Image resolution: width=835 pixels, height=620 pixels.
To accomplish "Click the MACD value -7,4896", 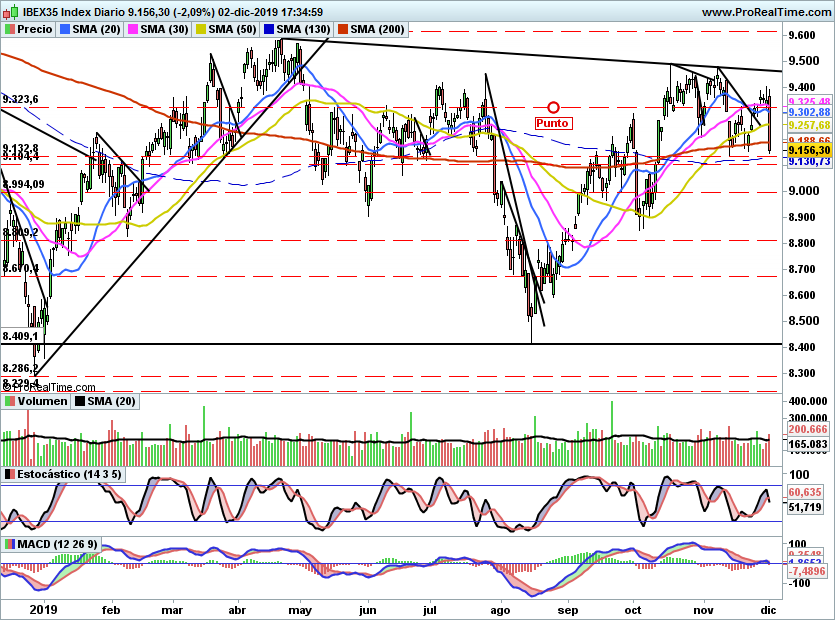I will click(x=807, y=571).
